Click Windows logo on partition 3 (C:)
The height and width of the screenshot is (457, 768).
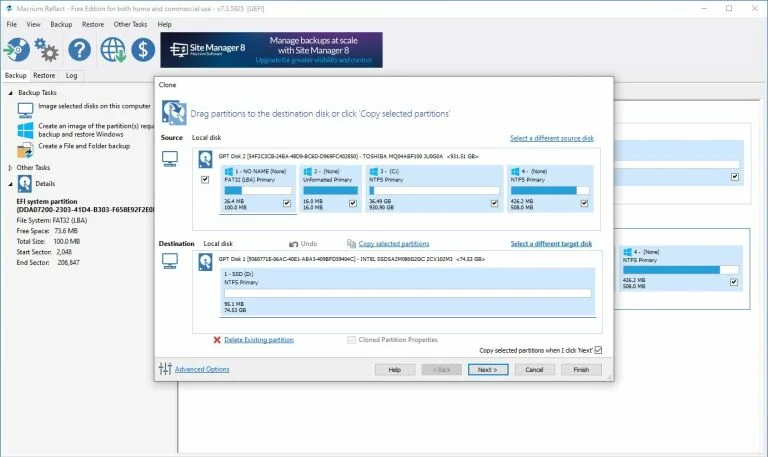(x=373, y=171)
